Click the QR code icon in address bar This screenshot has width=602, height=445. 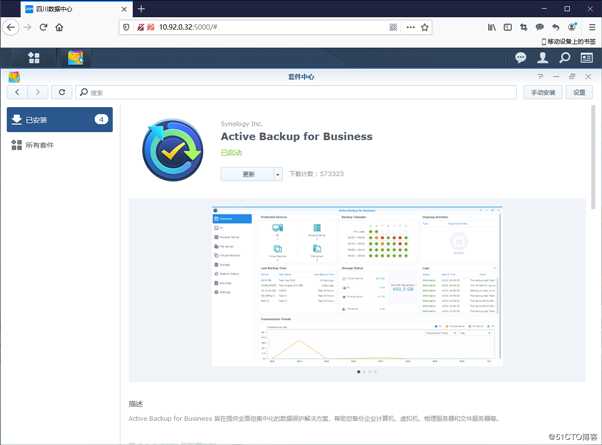point(393,27)
